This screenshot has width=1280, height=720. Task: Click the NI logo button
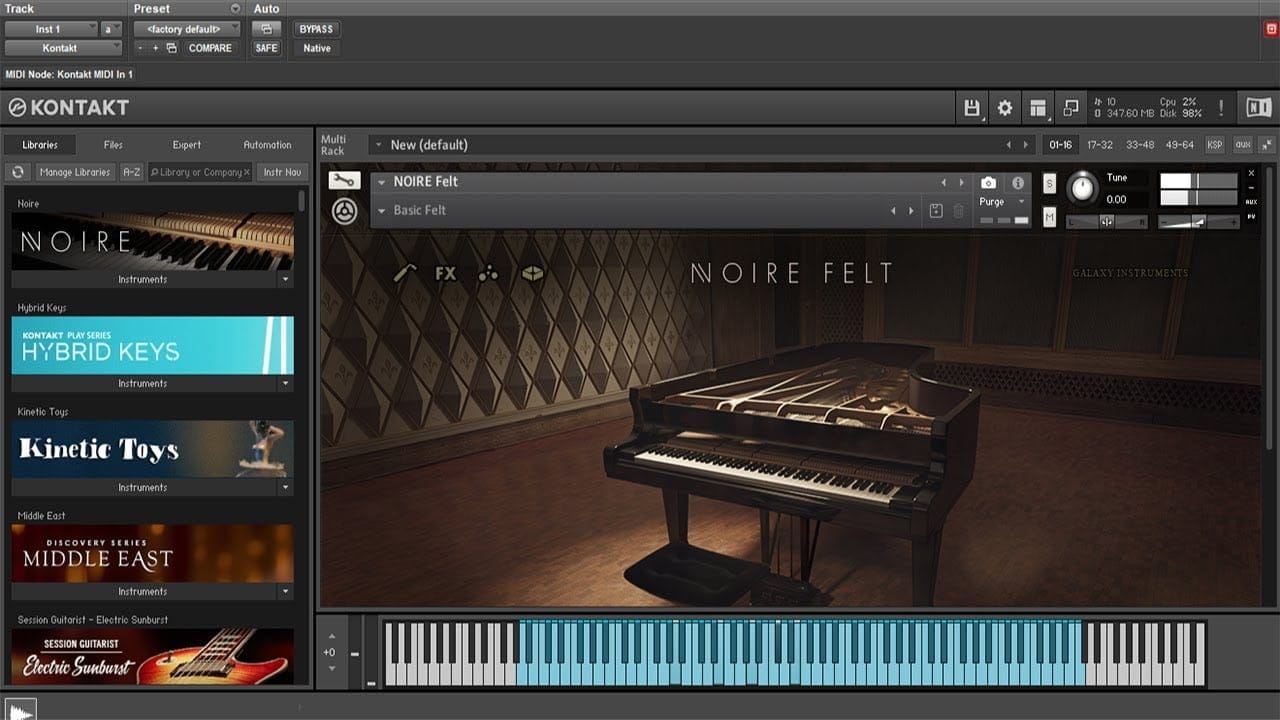pyautogui.click(x=1258, y=108)
